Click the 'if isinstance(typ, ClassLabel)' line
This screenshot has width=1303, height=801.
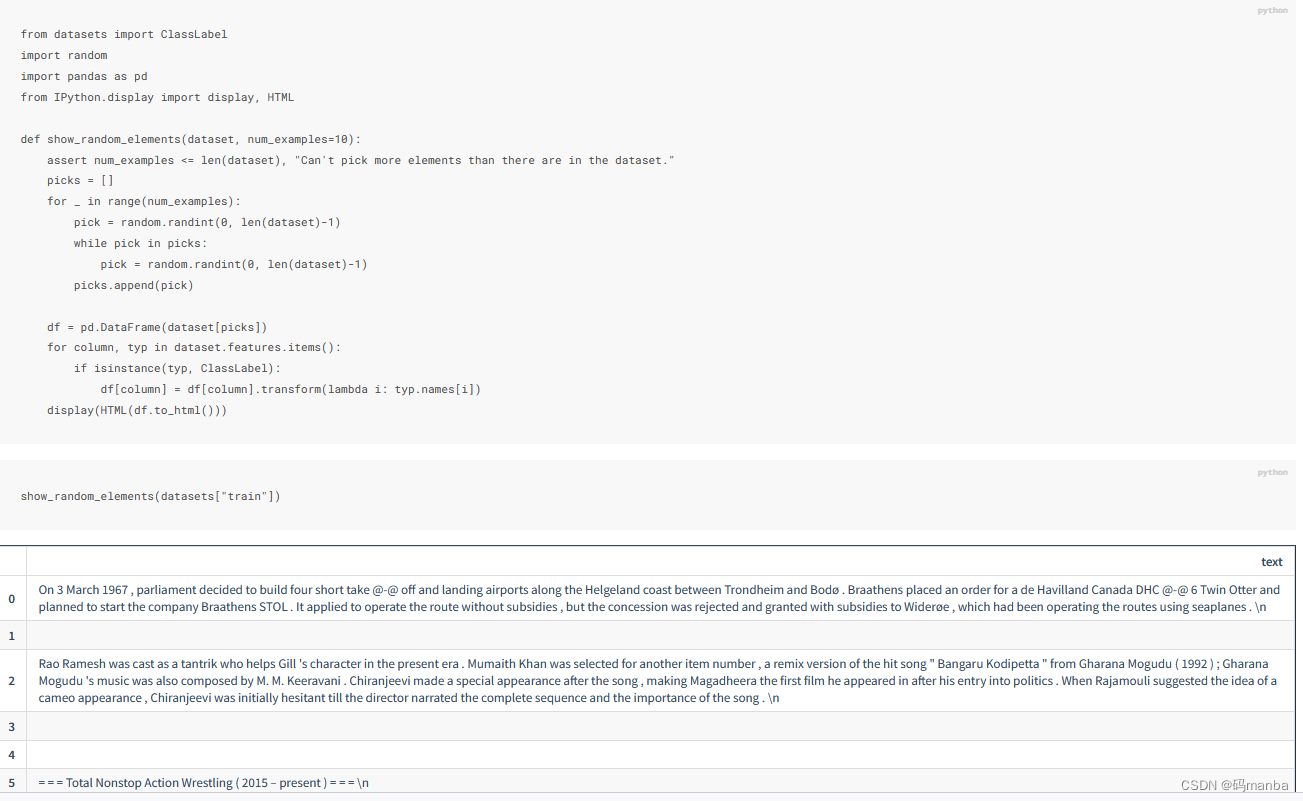click(x=177, y=368)
